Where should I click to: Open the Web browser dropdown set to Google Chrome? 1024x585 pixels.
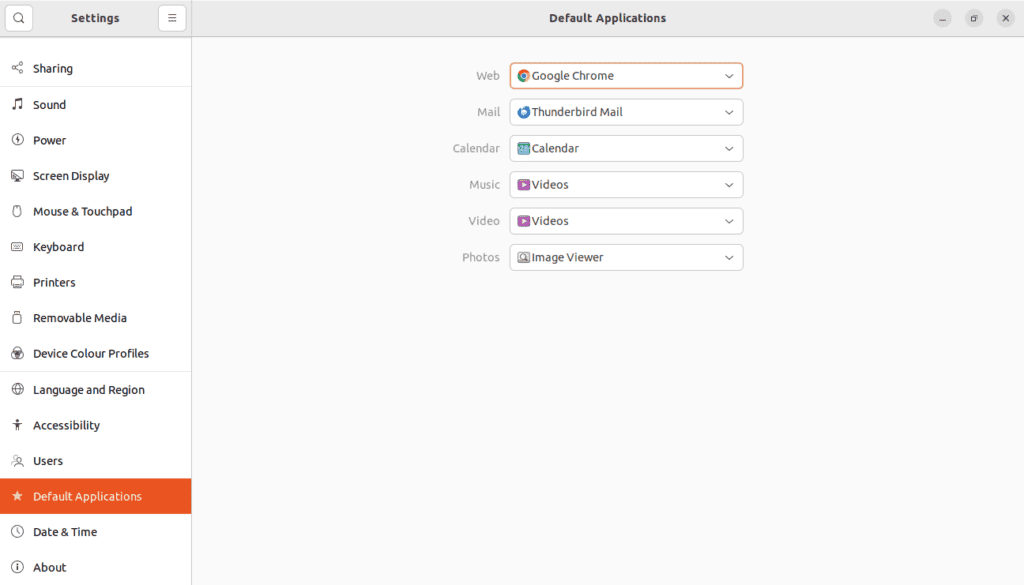625,75
